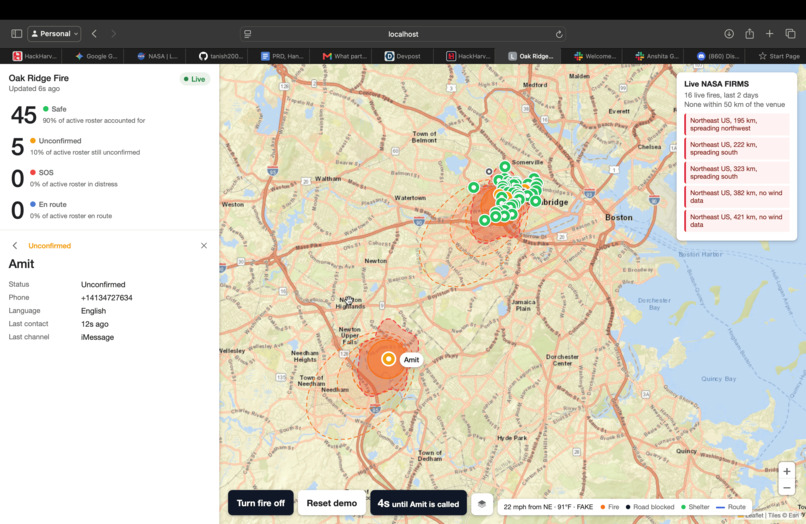
Task: Switch to the NASA tab
Action: tap(157, 56)
